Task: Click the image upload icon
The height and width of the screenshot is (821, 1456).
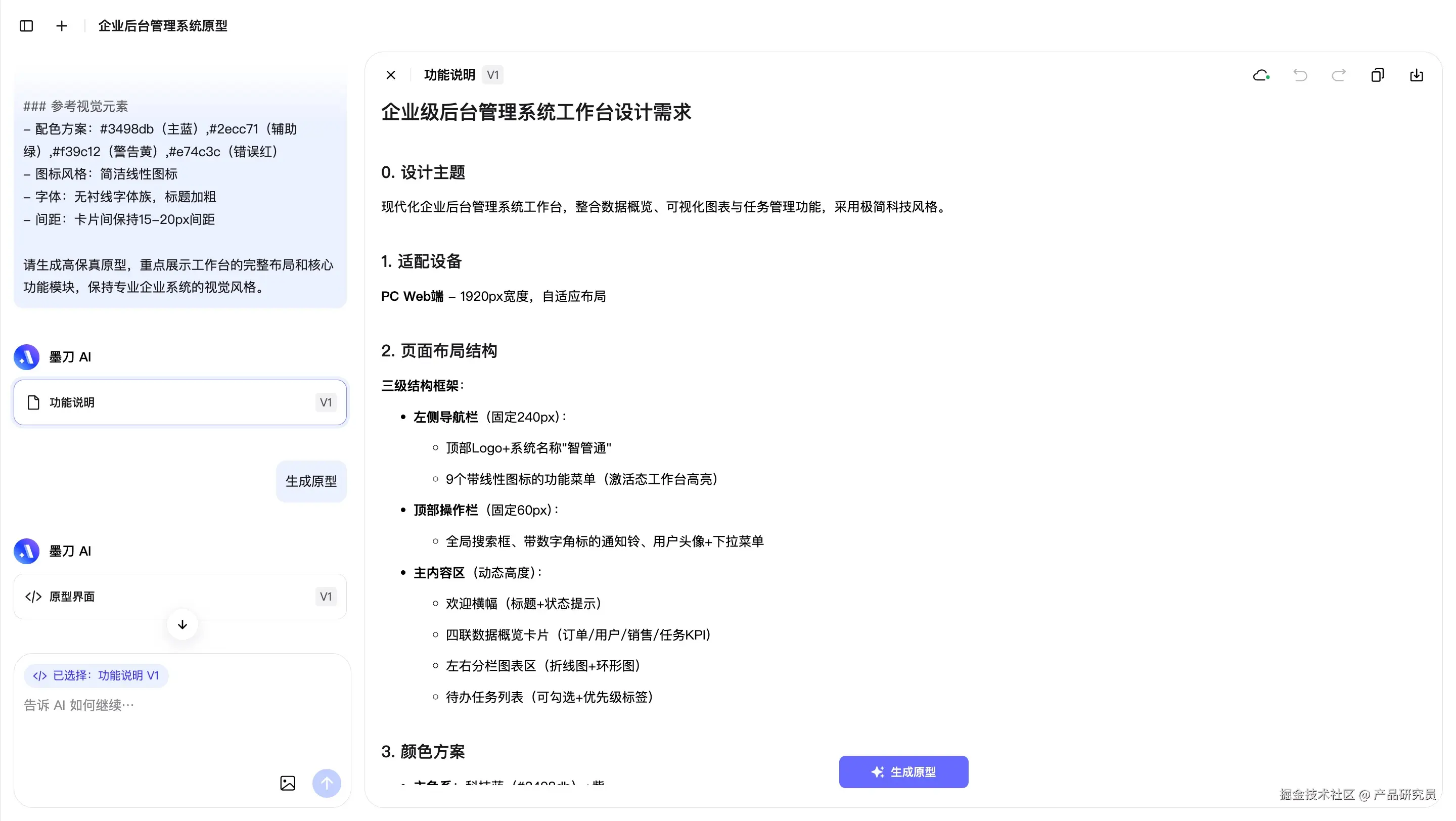Action: pyautogui.click(x=288, y=783)
